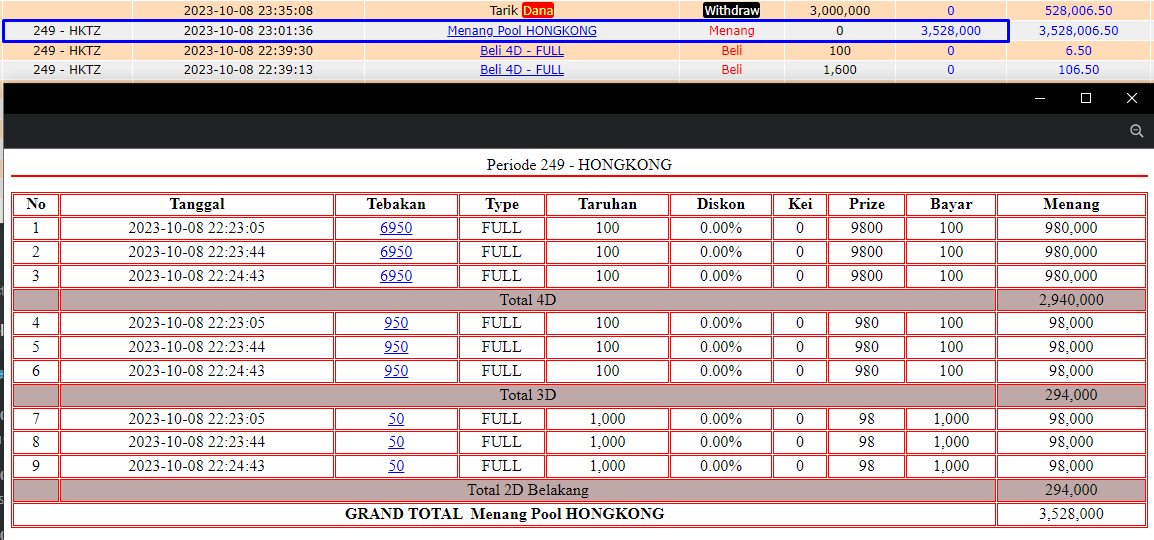Click the 1,000 taruhan in row 8
1154x540 pixels.
coord(607,442)
